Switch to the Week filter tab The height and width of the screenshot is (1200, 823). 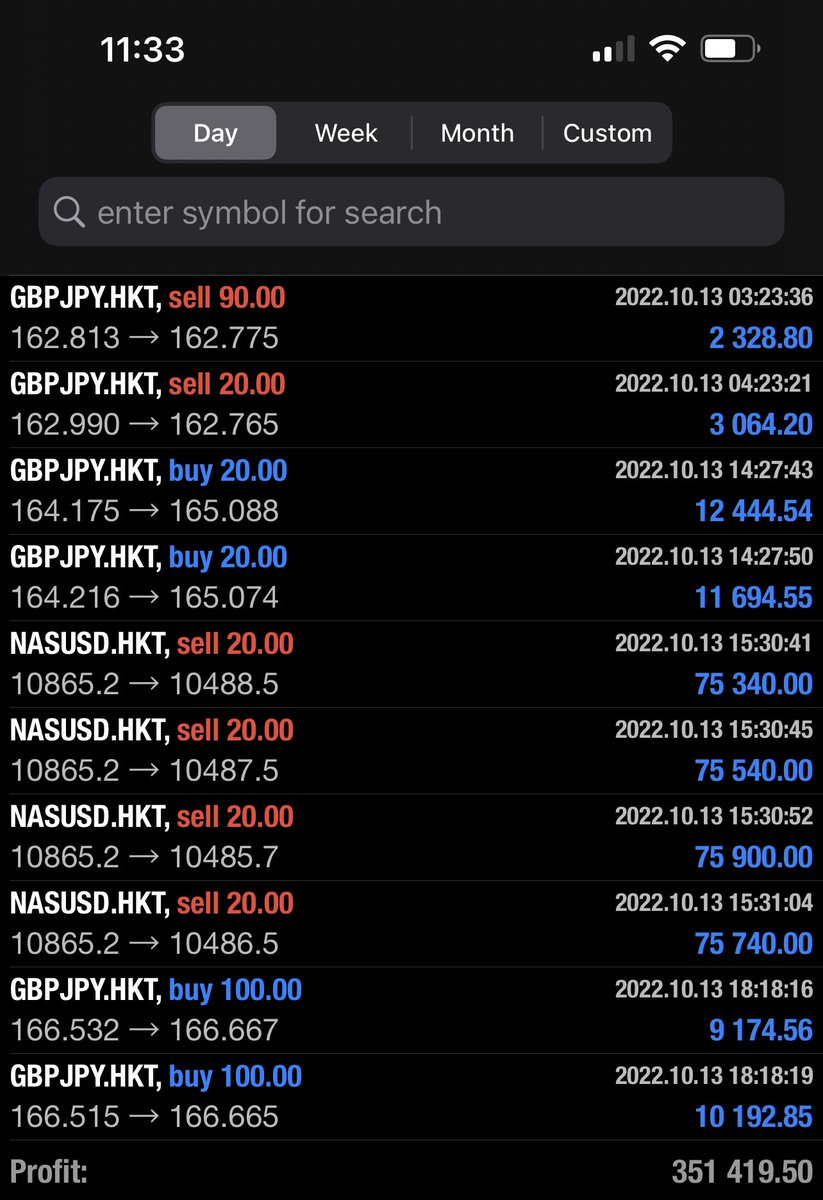[345, 132]
